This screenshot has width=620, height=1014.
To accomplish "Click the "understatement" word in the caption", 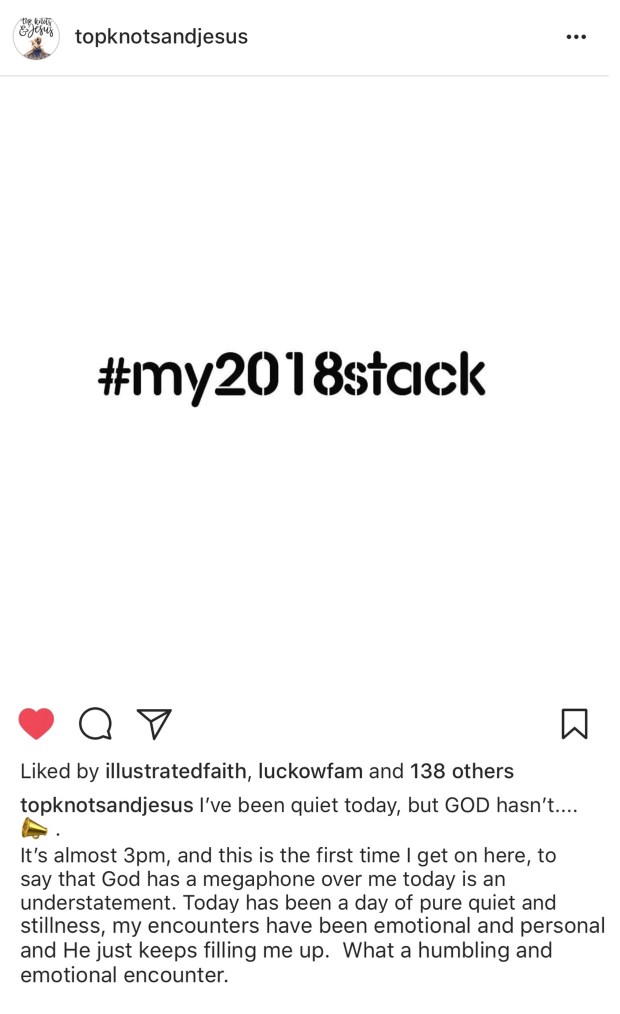I will pos(98,902).
